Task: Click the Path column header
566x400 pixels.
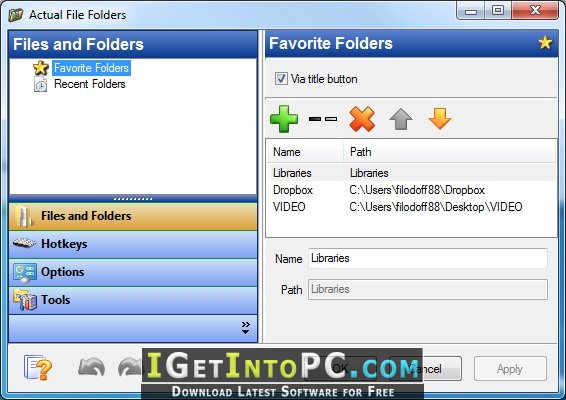Action: pos(449,152)
